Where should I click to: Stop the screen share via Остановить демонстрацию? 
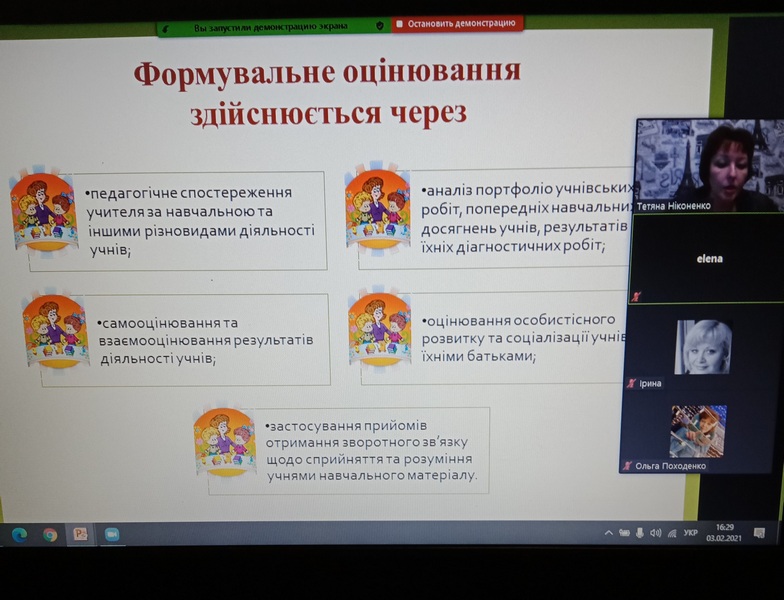tap(457, 24)
